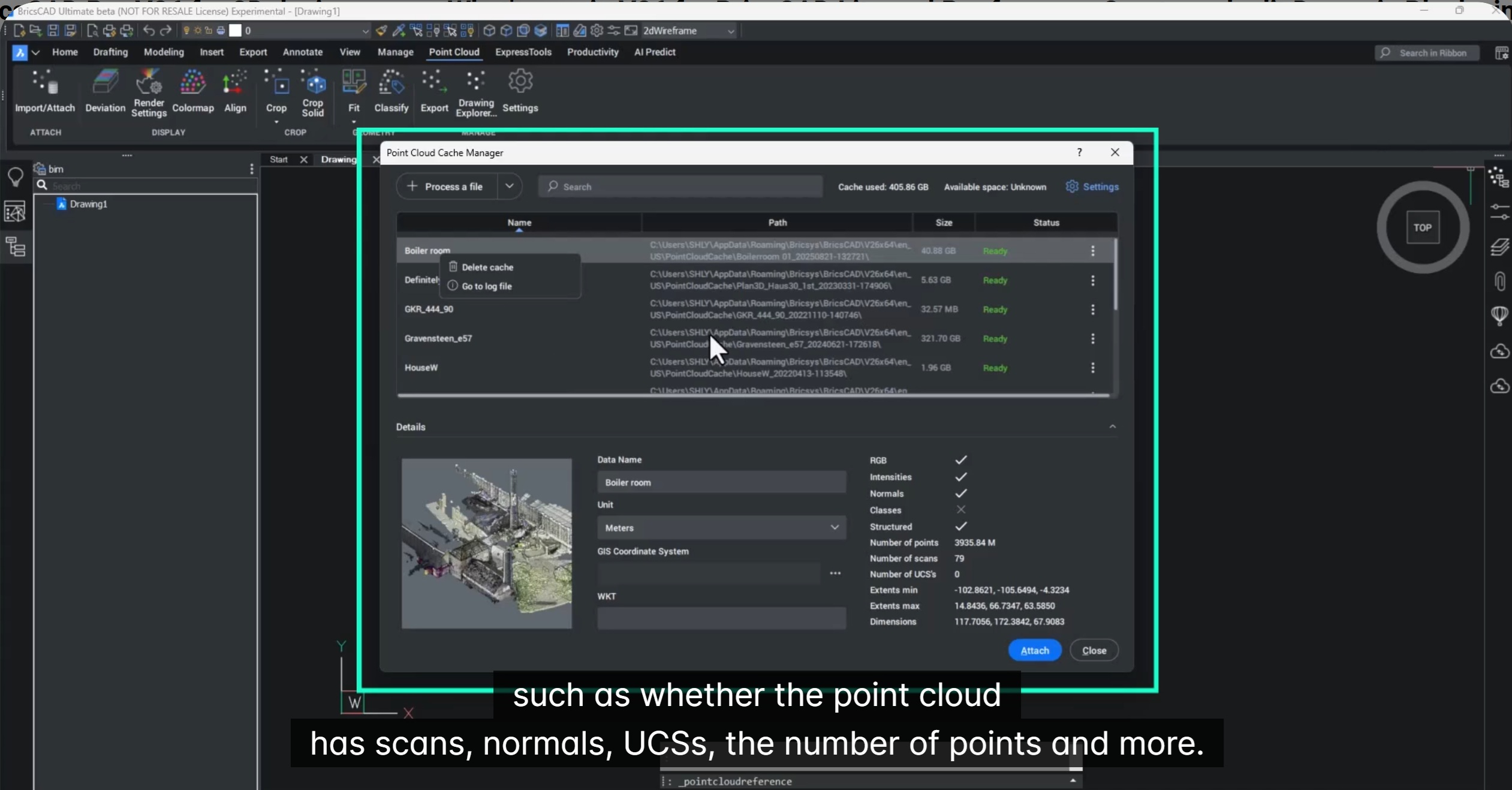Select the Classify point cloud tool
The image size is (1512, 790).
[390, 91]
